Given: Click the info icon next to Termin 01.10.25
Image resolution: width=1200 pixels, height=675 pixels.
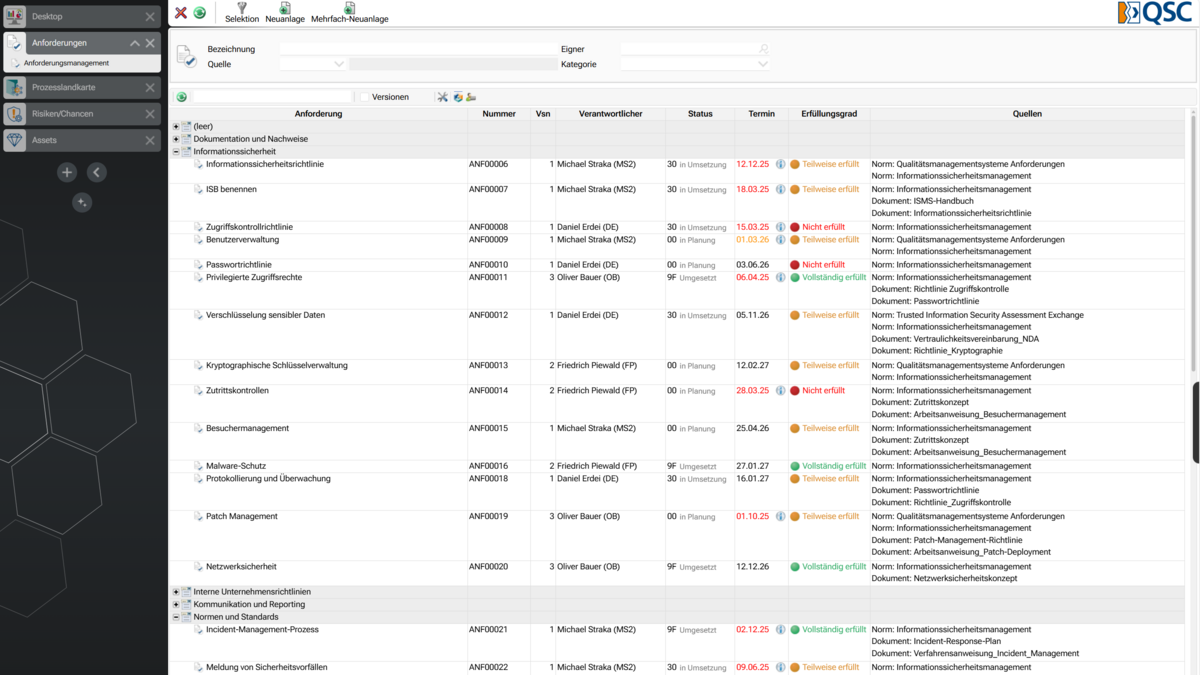Looking at the screenshot, I should tap(780, 517).
